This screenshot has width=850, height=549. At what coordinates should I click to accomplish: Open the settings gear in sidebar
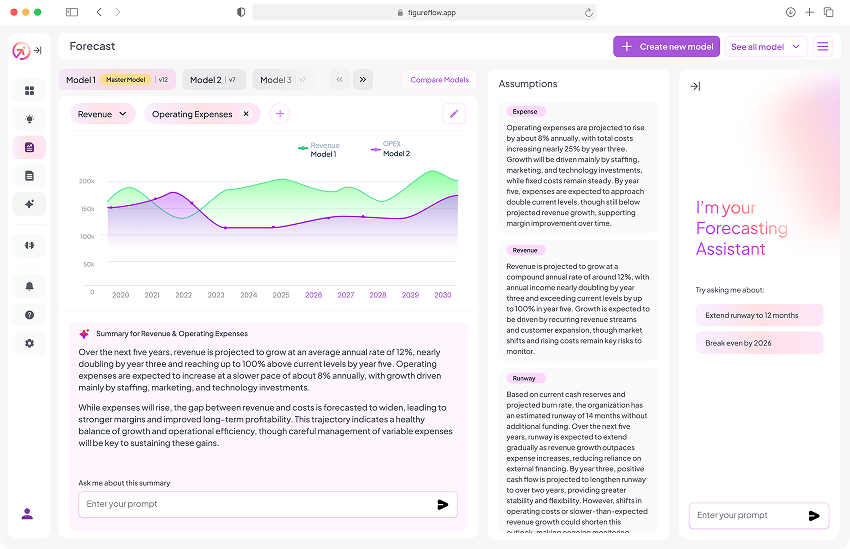[x=29, y=343]
